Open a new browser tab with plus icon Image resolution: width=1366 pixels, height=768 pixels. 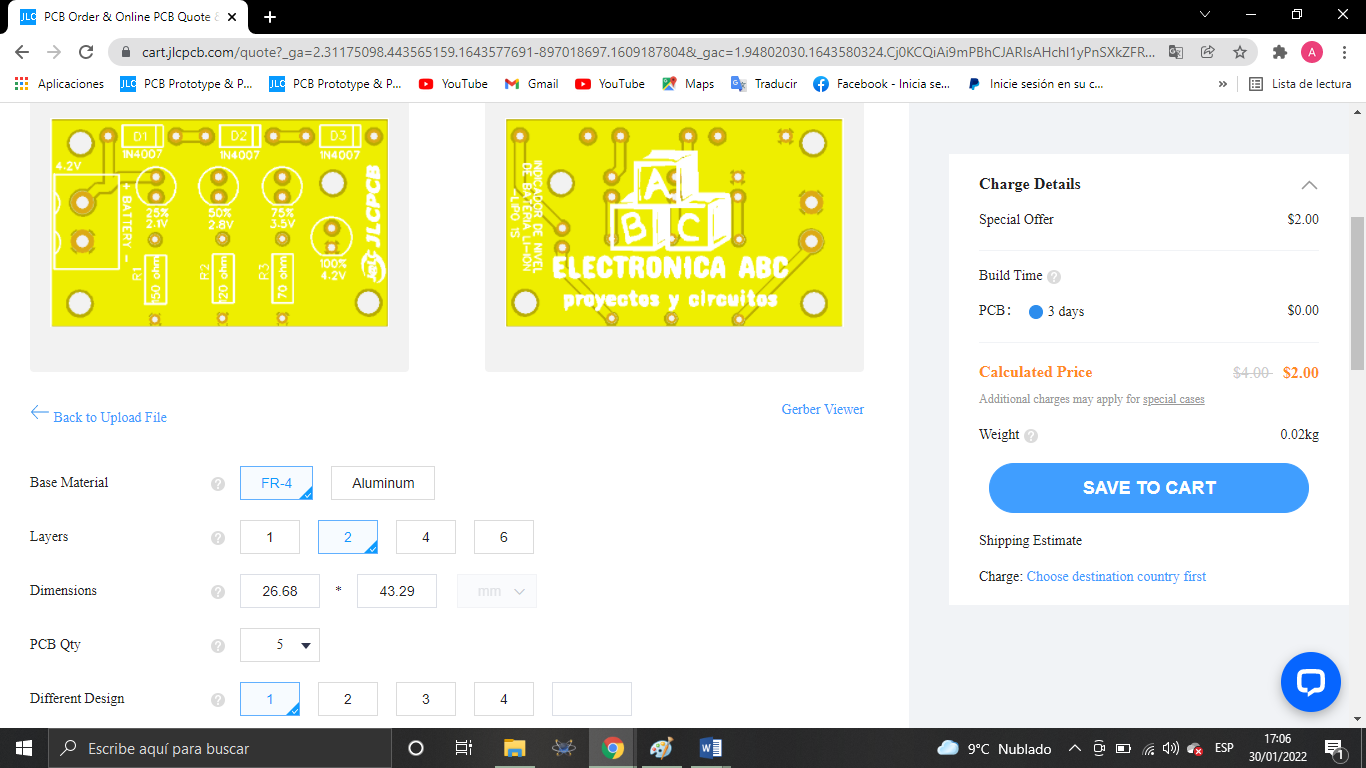point(270,17)
